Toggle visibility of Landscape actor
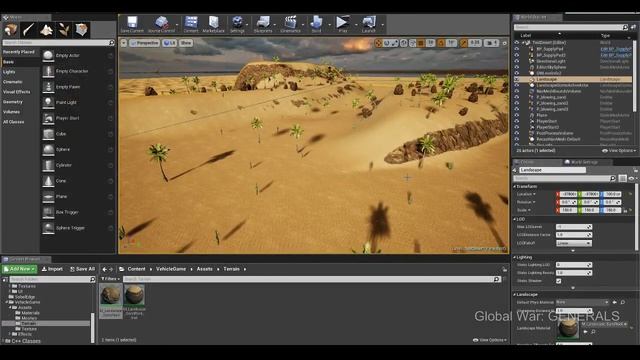The height and width of the screenshot is (360, 640). click(517, 79)
